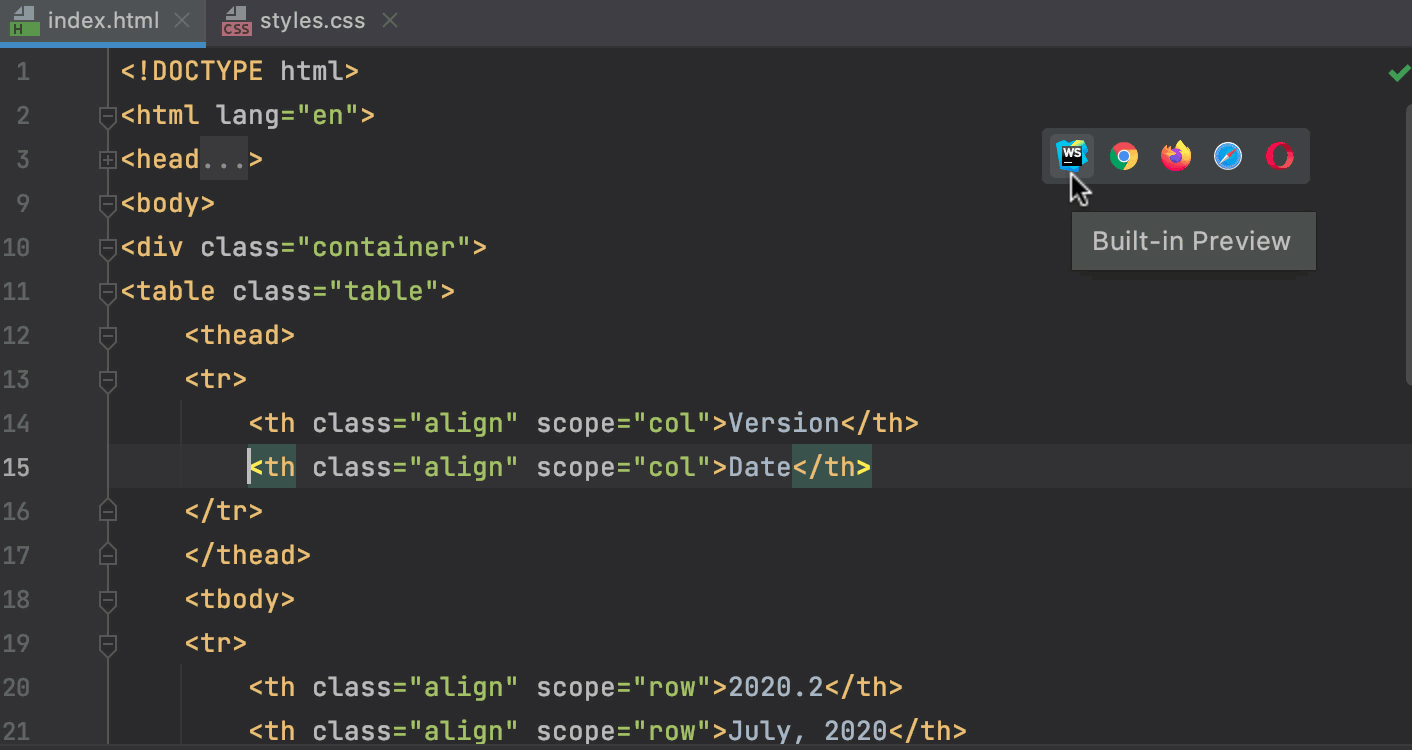Collapse the table element fold region
The image size is (1412, 750).
[x=108, y=291]
